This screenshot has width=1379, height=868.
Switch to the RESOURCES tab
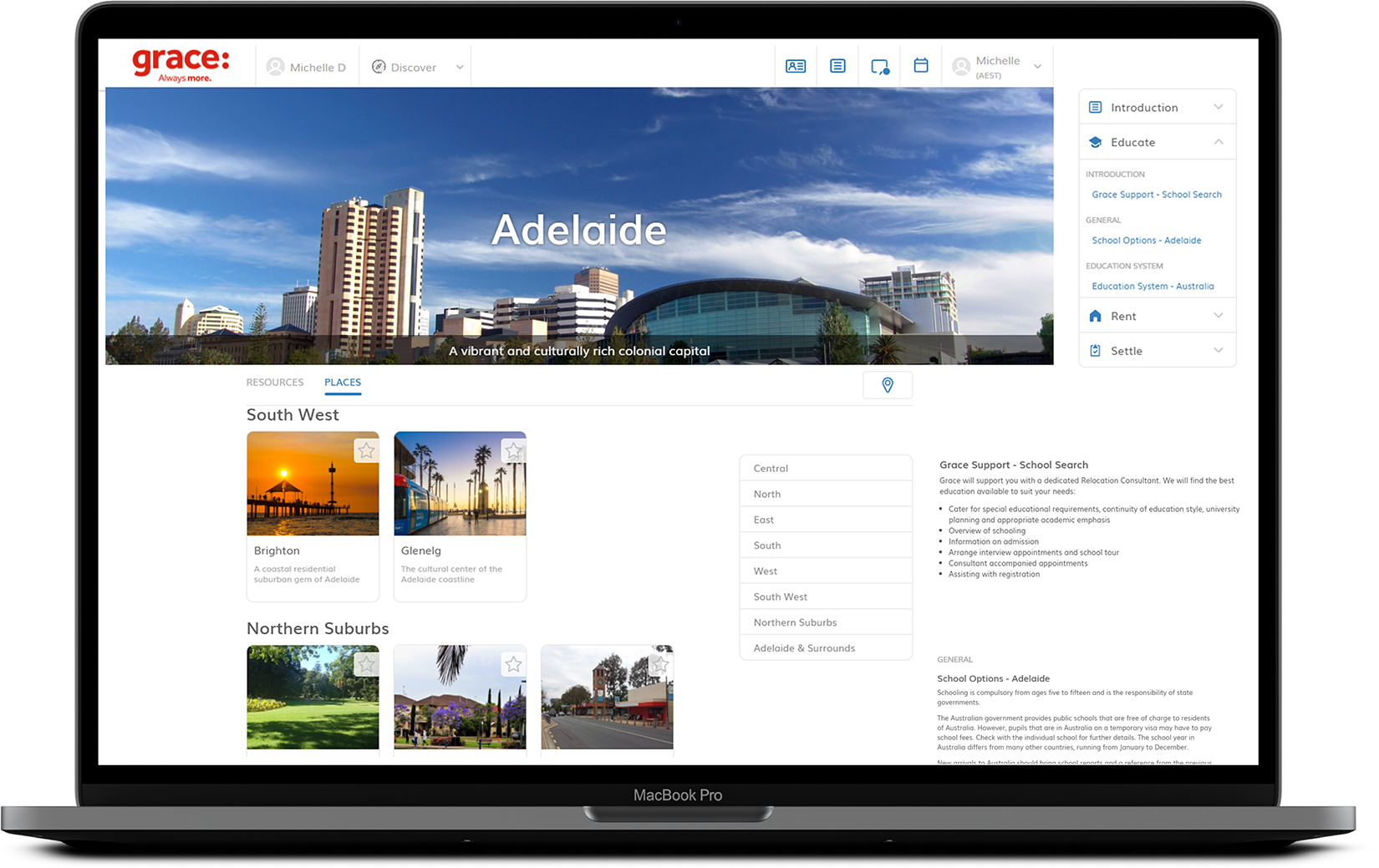click(274, 383)
